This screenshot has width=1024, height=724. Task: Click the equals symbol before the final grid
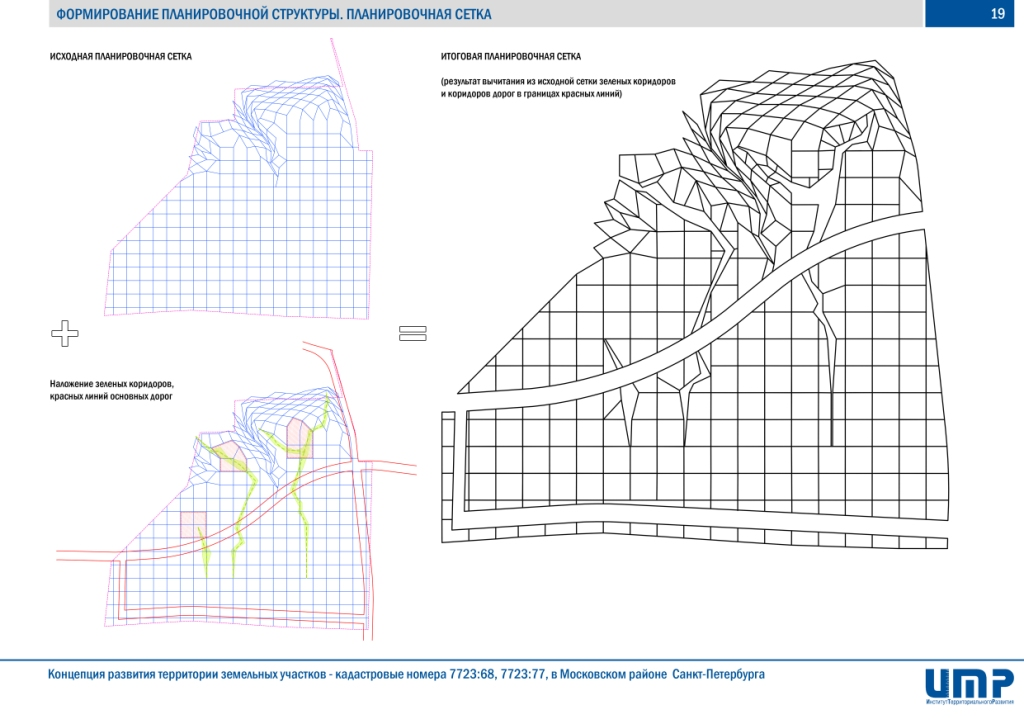point(412,334)
